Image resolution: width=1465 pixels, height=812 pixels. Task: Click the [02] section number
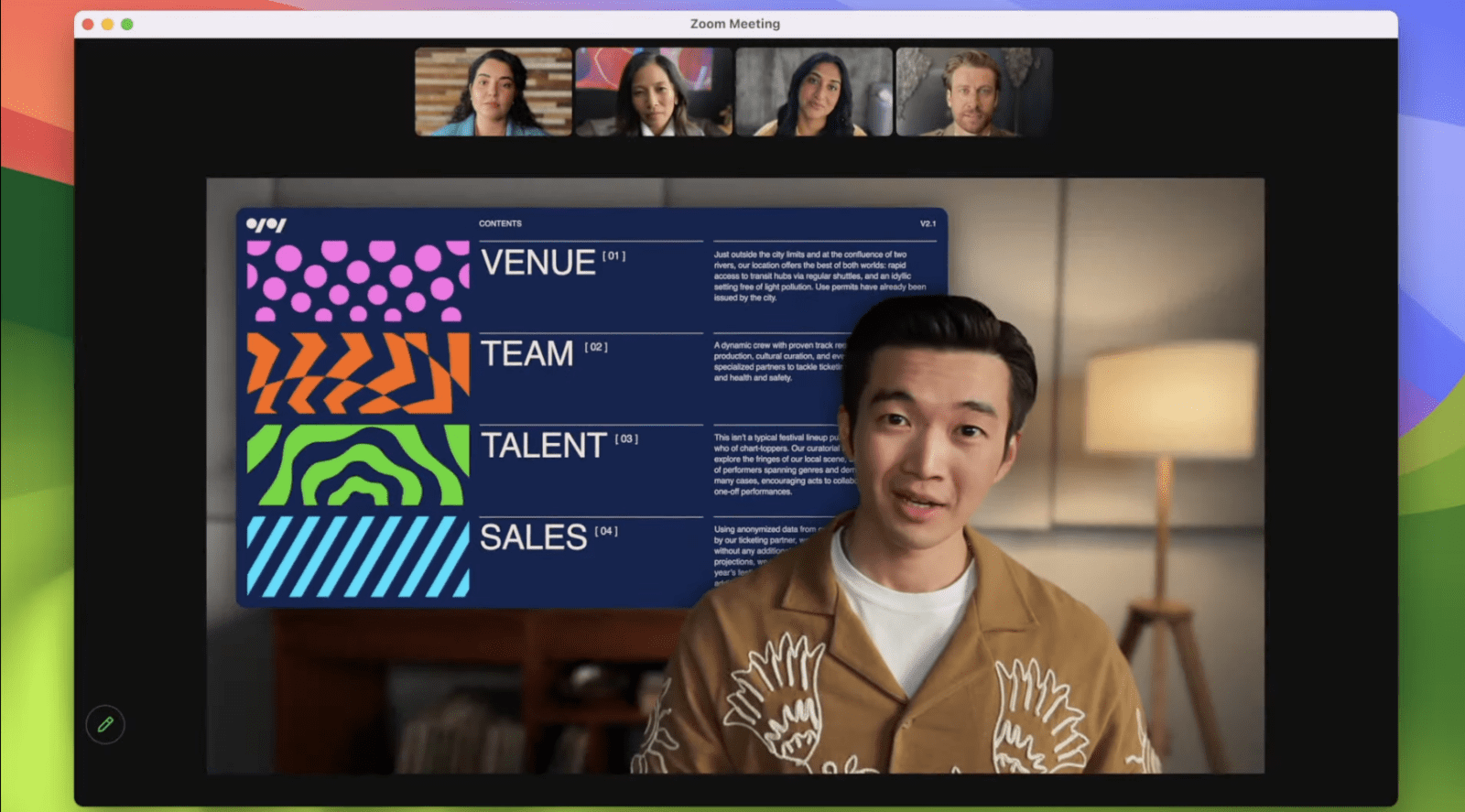(596, 347)
